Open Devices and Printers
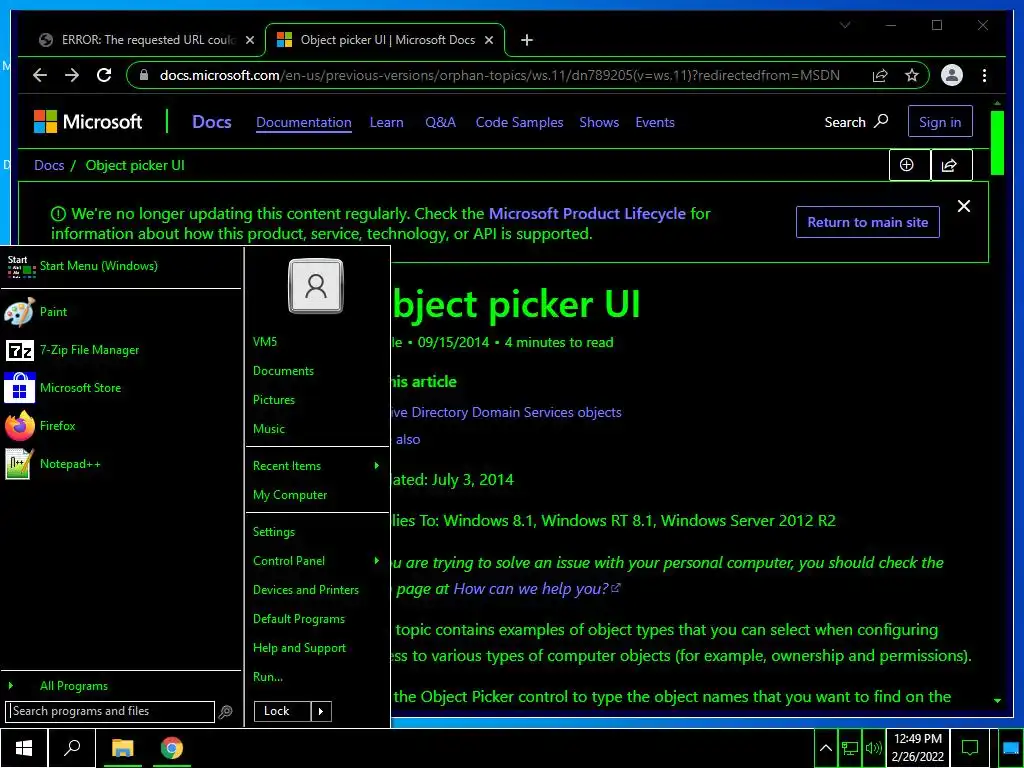 [306, 590]
